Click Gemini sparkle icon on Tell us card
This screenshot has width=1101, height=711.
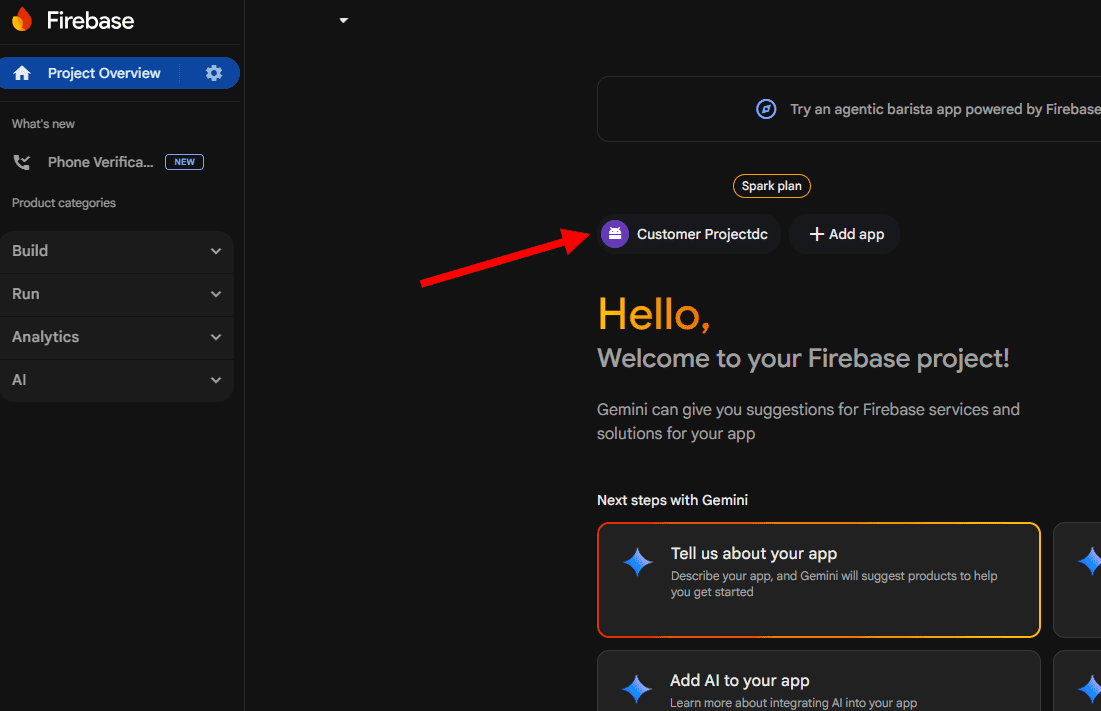(638, 562)
